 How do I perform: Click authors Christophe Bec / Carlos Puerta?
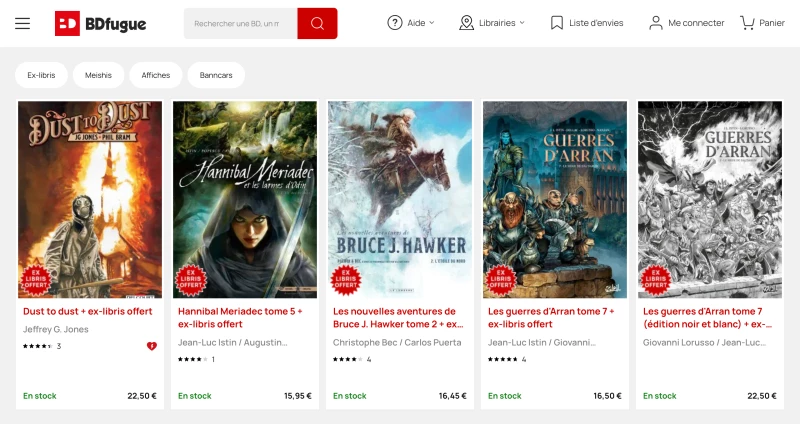pyautogui.click(x=397, y=342)
